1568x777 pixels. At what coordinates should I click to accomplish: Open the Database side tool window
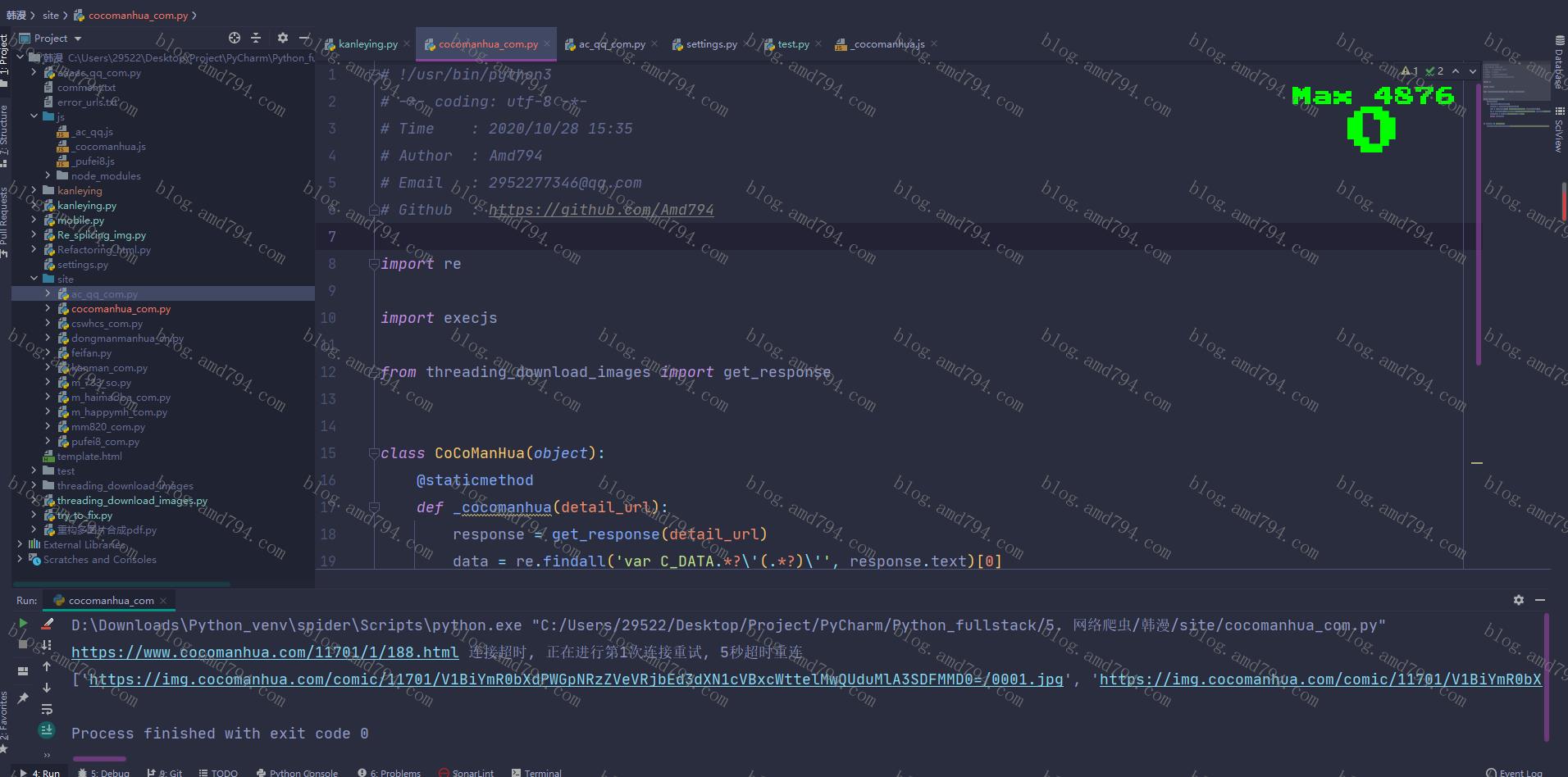pos(1559,62)
